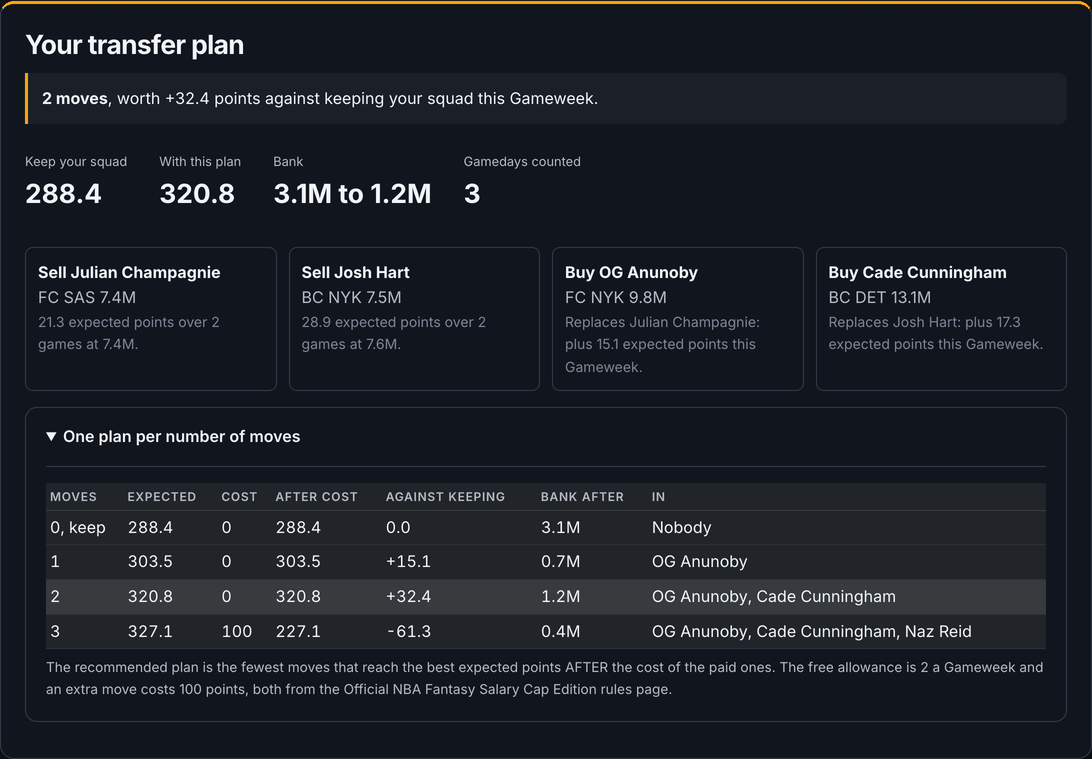Click the 2 moves summary banner
The height and width of the screenshot is (759, 1092).
pyautogui.click(x=546, y=98)
